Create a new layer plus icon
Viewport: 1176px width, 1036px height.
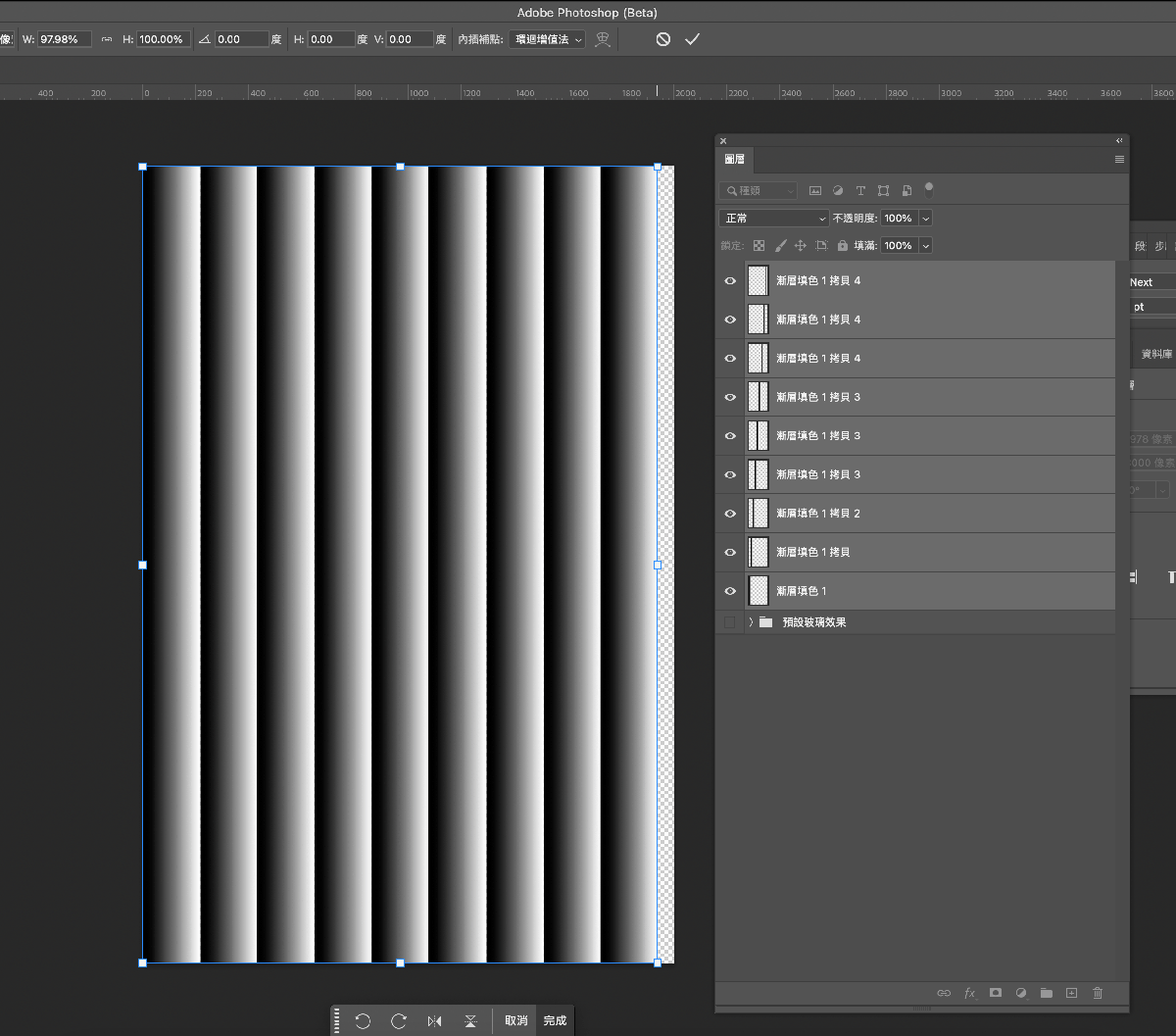point(1072,993)
